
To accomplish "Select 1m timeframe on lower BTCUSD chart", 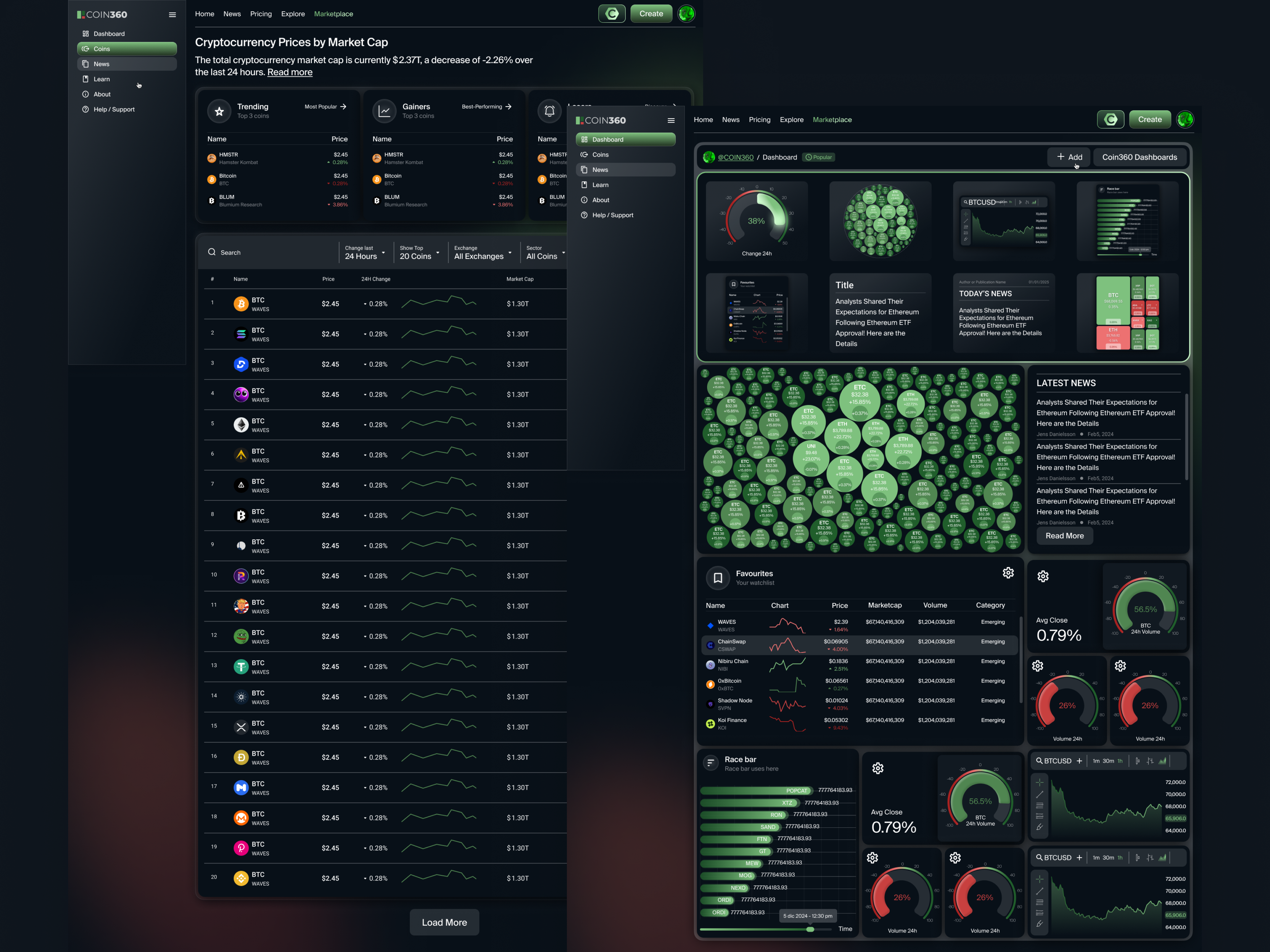I will 1095,858.
